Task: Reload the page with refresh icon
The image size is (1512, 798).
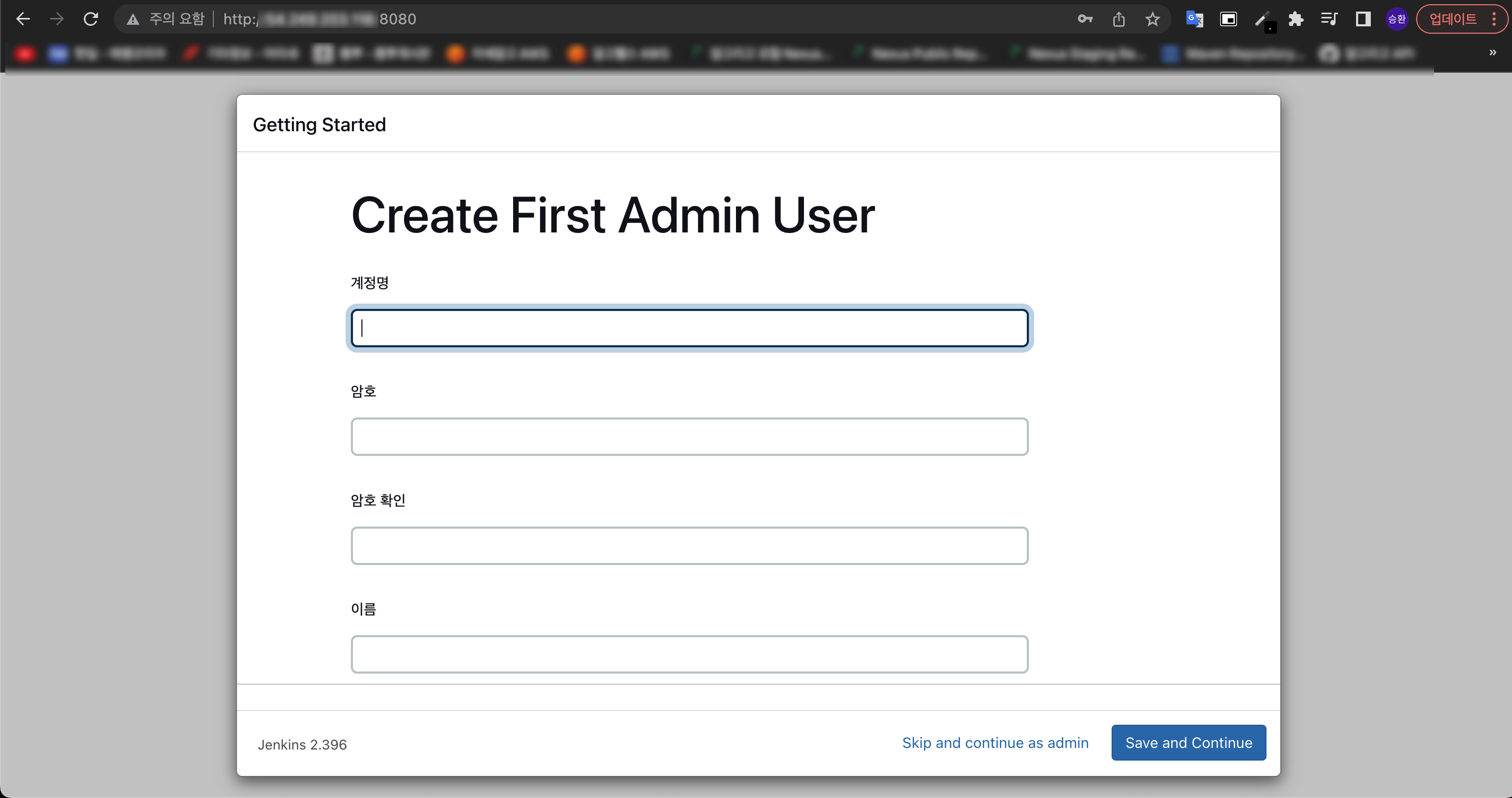Action: click(x=91, y=19)
